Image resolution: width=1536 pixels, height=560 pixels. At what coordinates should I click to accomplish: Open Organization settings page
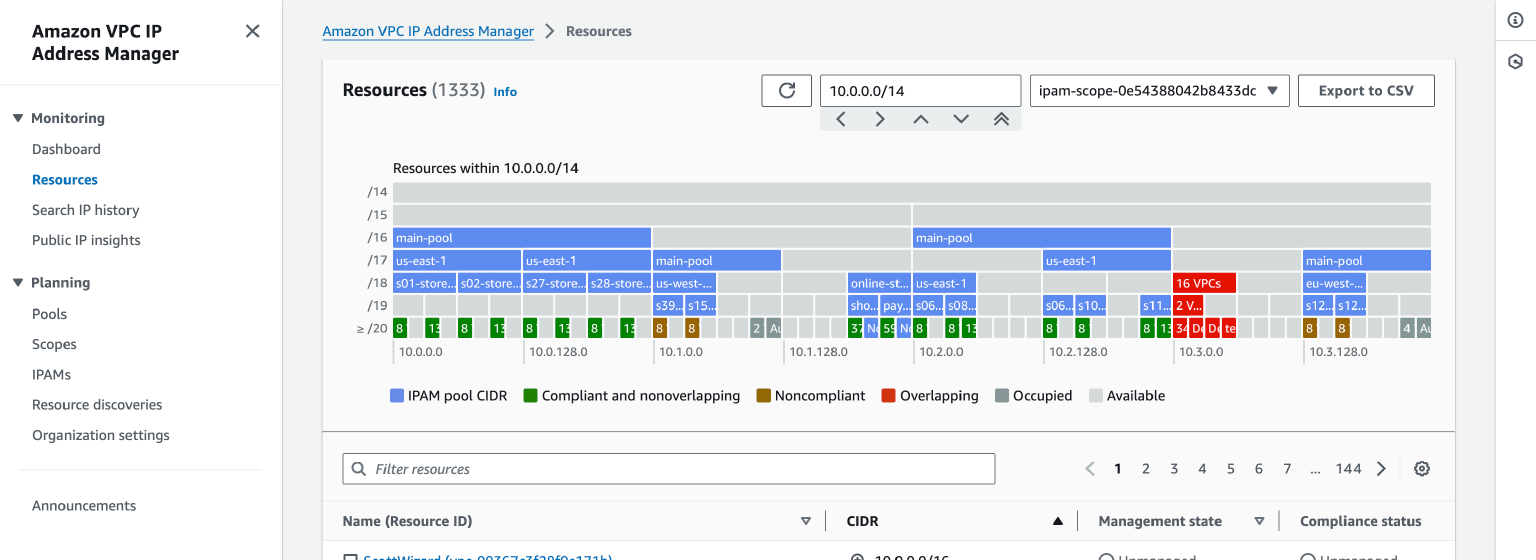[x=101, y=435]
